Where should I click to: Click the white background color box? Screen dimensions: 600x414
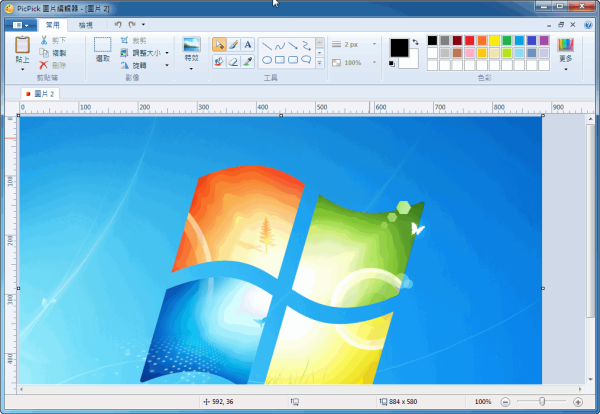(412, 63)
